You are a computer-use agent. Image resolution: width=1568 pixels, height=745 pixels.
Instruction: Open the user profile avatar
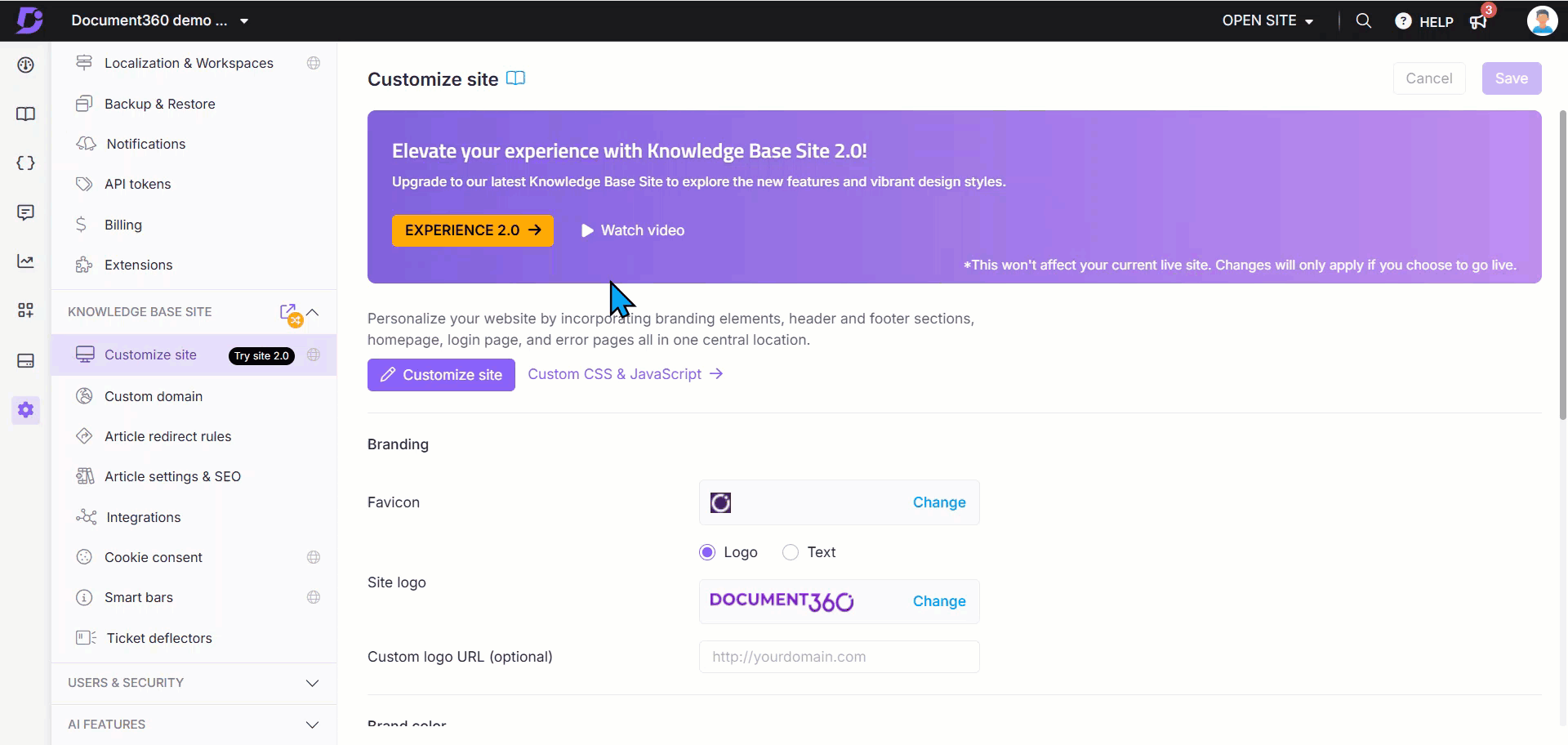pyautogui.click(x=1542, y=21)
